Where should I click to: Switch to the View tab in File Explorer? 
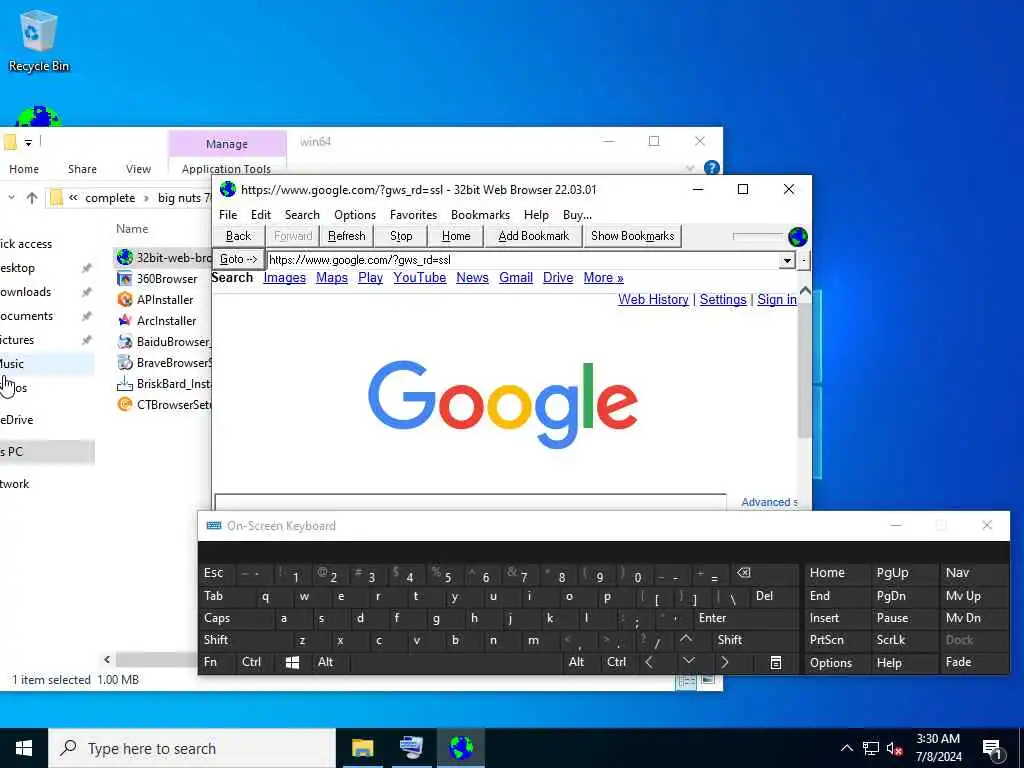(138, 169)
